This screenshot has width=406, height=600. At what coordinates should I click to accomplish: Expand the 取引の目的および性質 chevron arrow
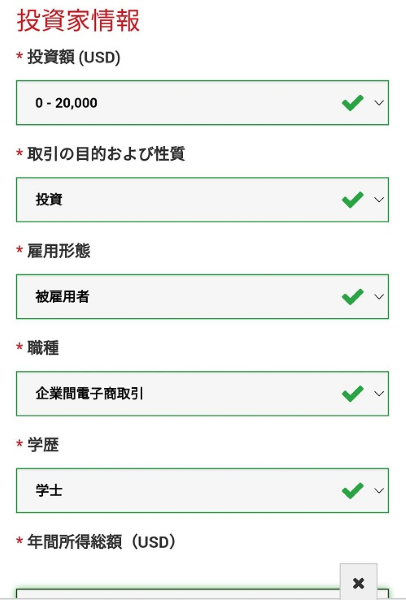click(x=379, y=200)
